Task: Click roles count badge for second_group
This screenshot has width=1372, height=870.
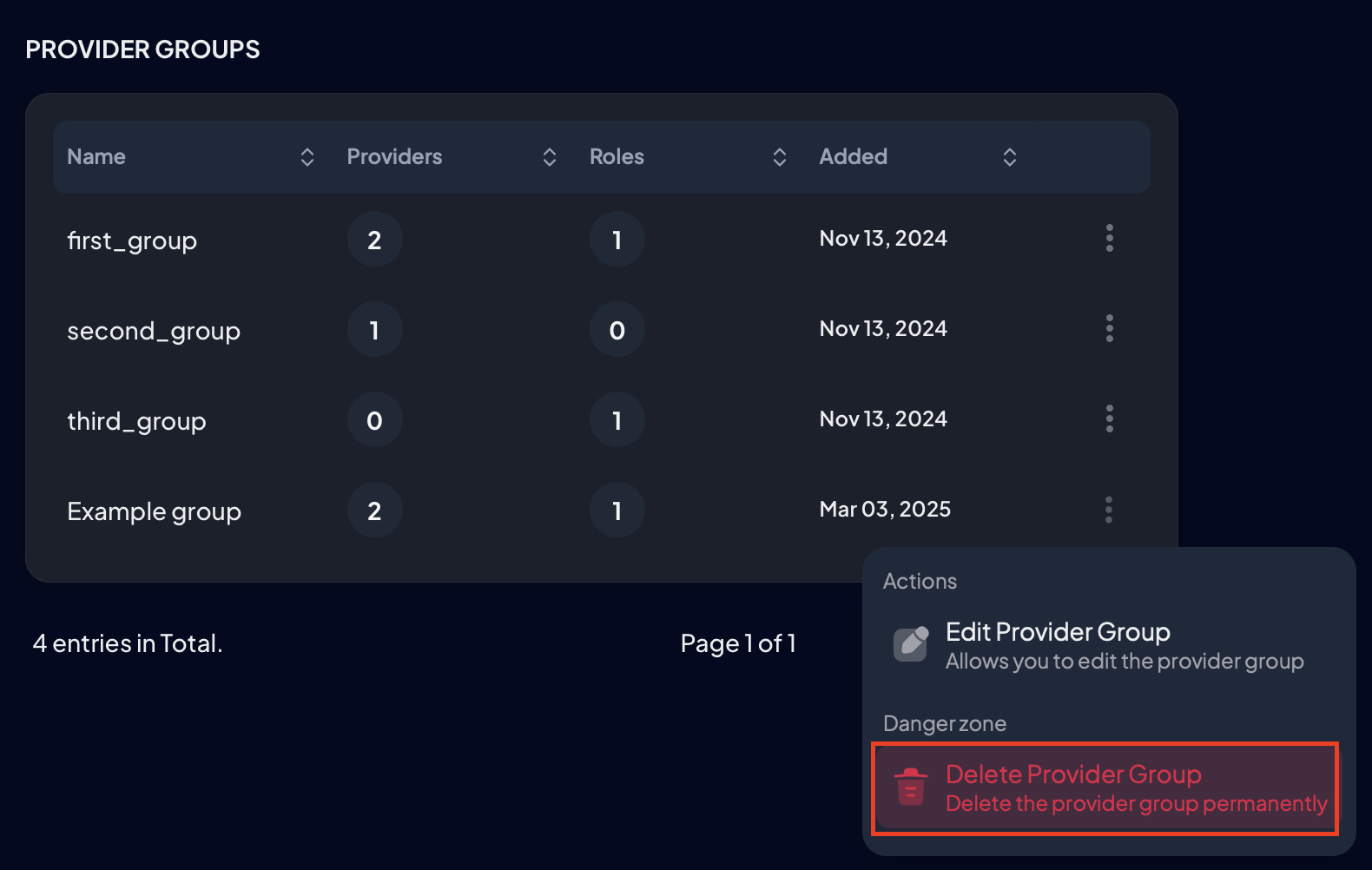Action: [x=617, y=330]
